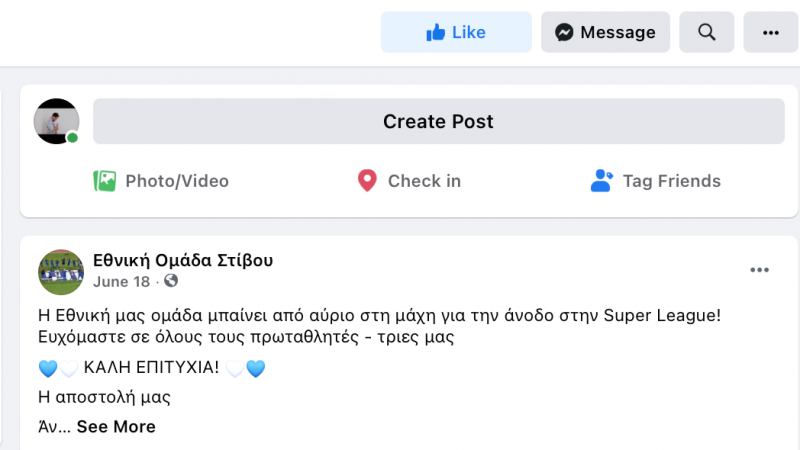
Task: Click your profile picture beside Create Post
Action: 57,121
